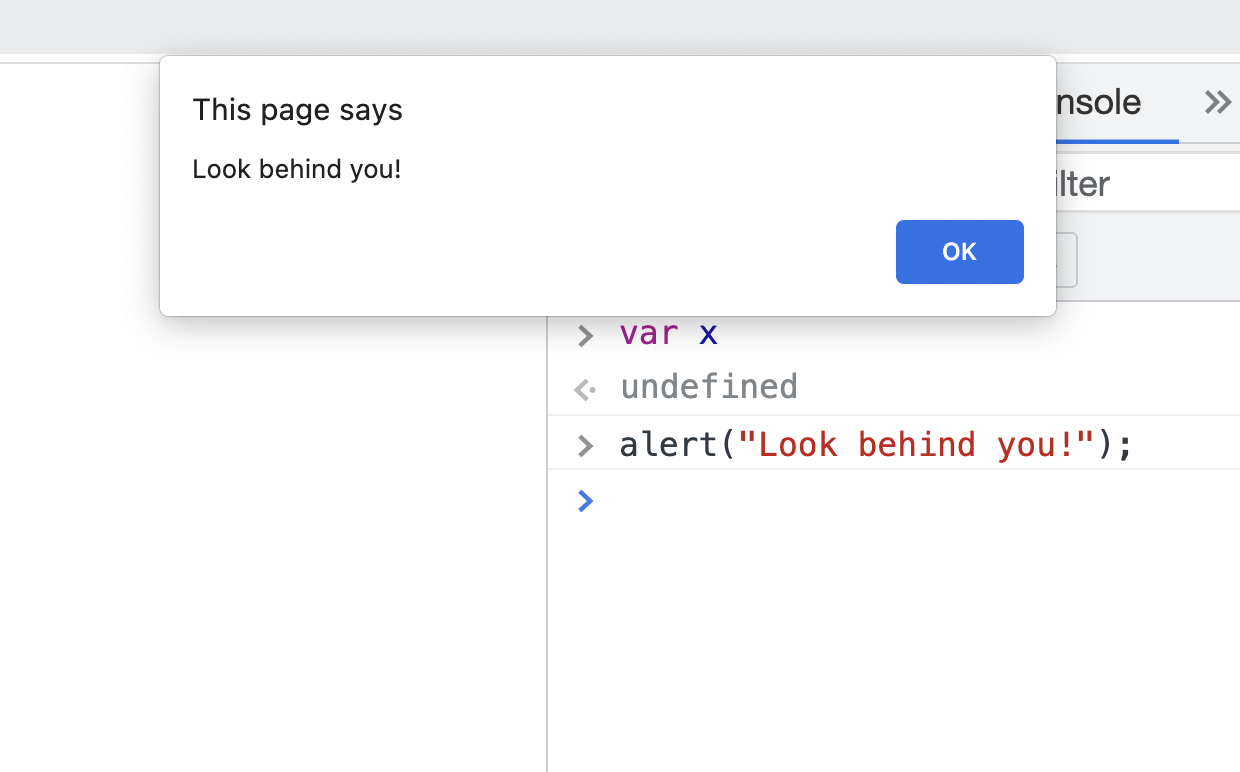The width and height of the screenshot is (1240, 772).
Task: Focus the console Filter field
Action: pyautogui.click(x=1148, y=184)
